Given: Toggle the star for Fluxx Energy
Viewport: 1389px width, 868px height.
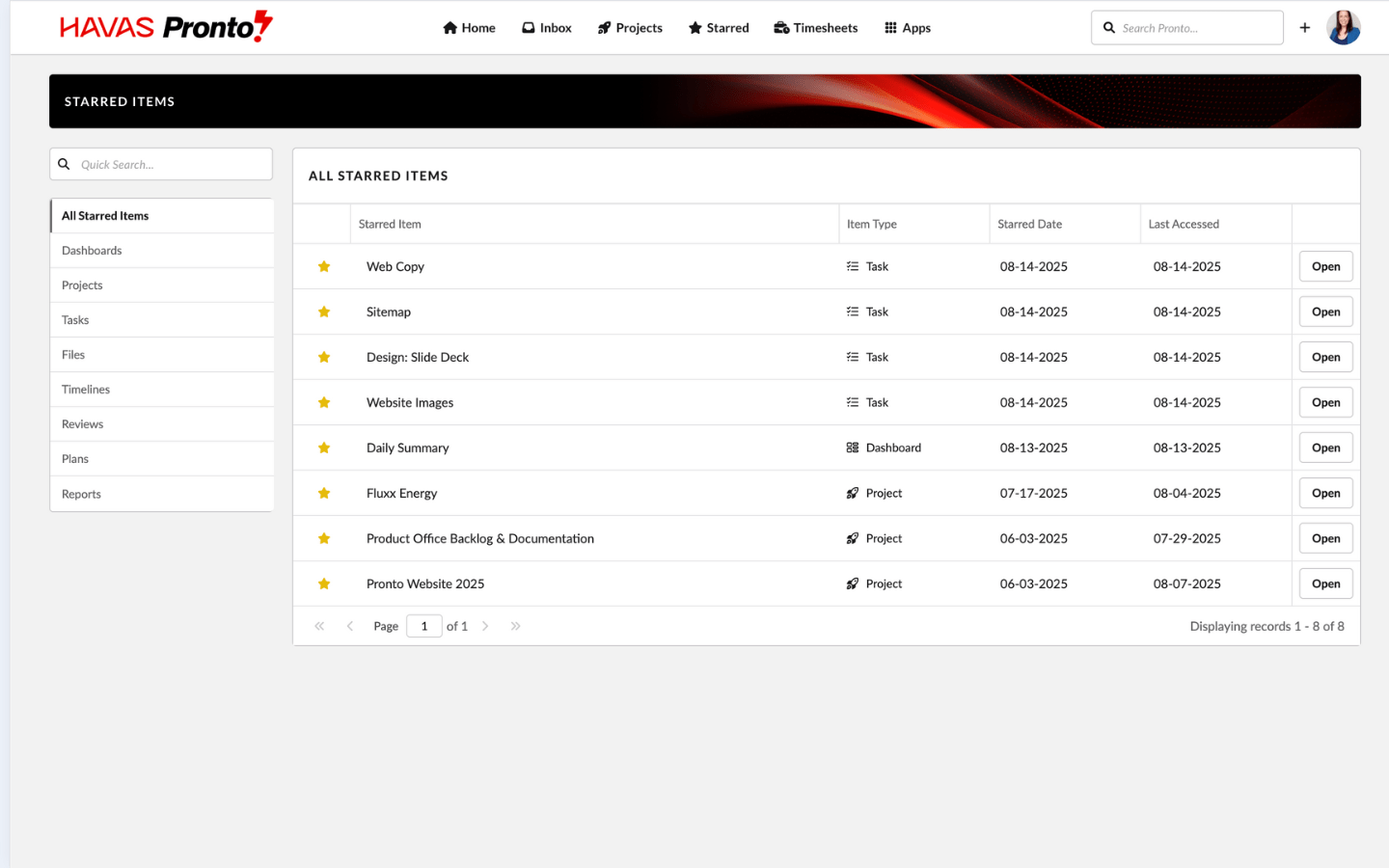Looking at the screenshot, I should click(324, 494).
